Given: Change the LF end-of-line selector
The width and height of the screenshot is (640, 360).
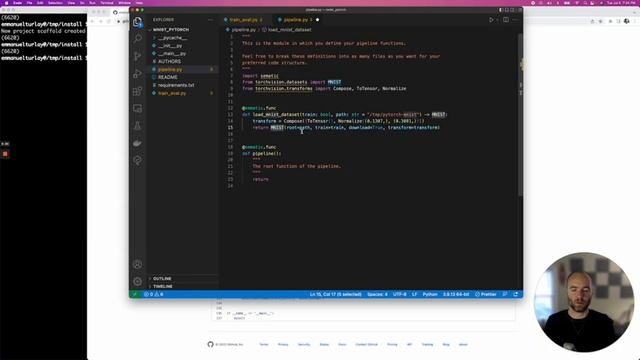Looking at the screenshot, I should pyautogui.click(x=414, y=294).
